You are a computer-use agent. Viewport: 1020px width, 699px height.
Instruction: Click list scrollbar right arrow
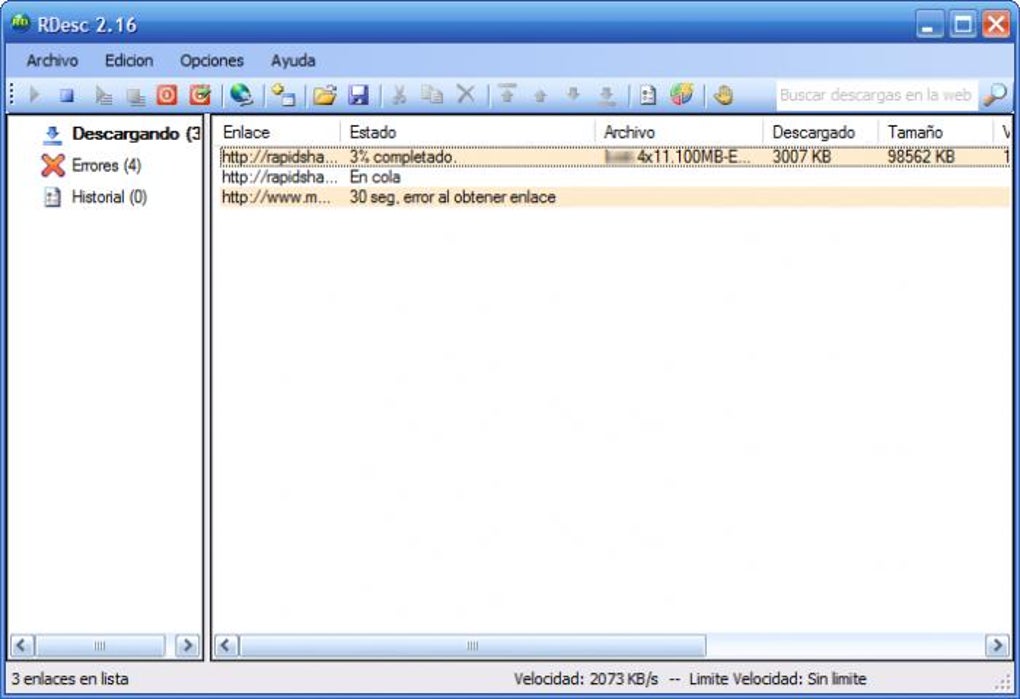(997, 646)
